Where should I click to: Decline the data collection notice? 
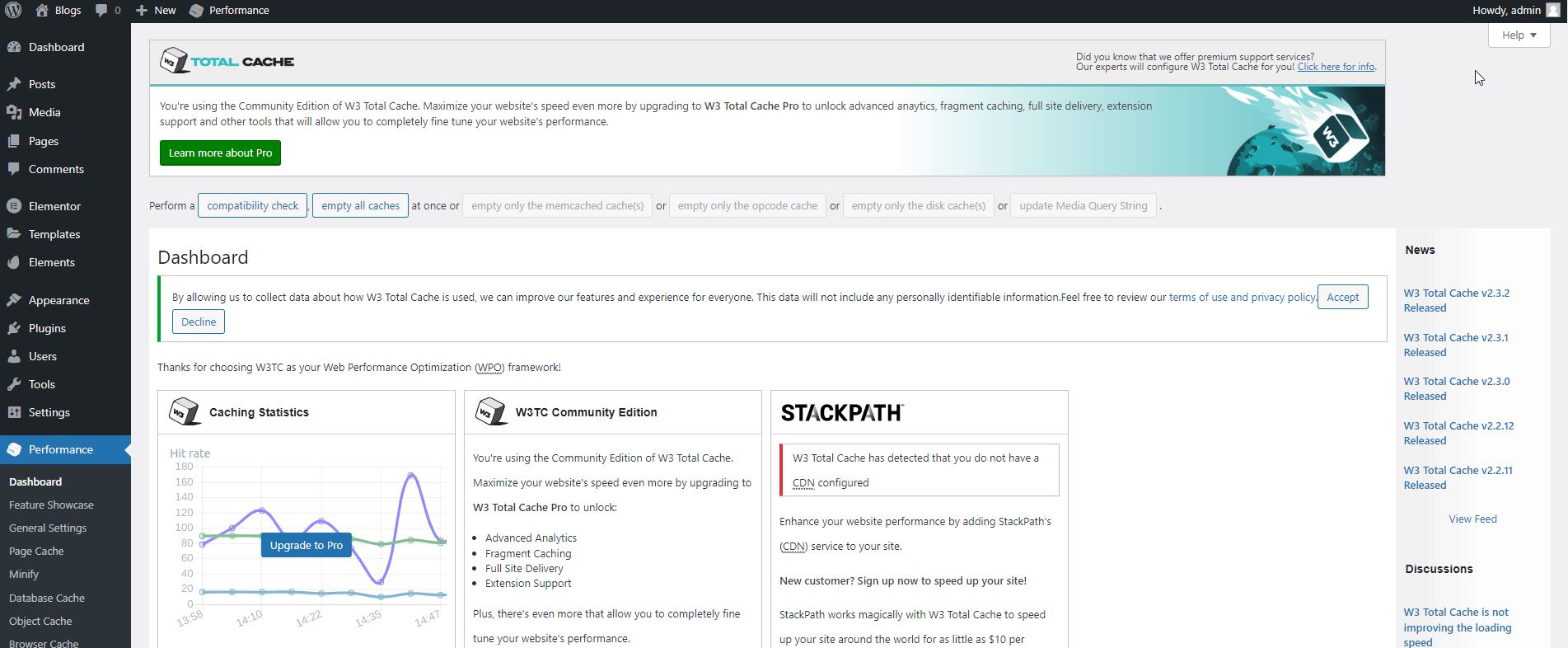199,322
